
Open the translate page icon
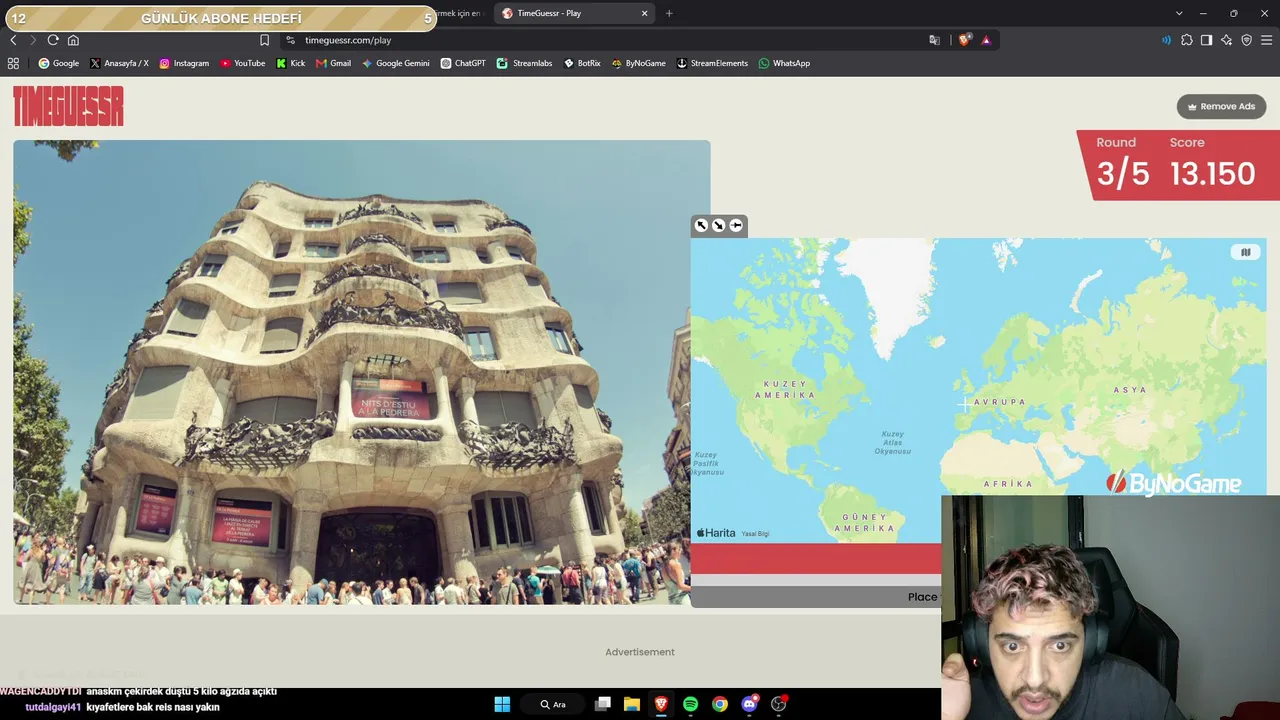pyautogui.click(x=934, y=40)
